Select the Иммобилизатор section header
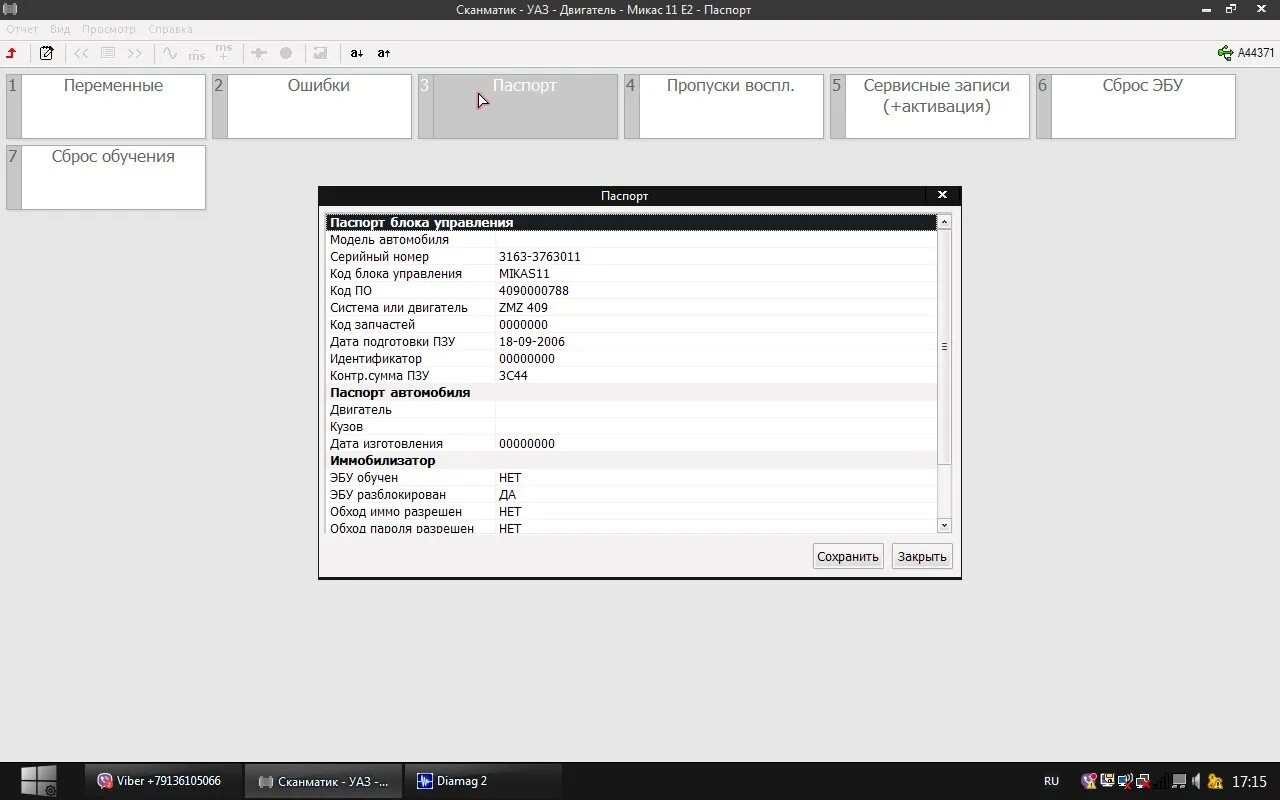1280x800 pixels. coord(632,461)
